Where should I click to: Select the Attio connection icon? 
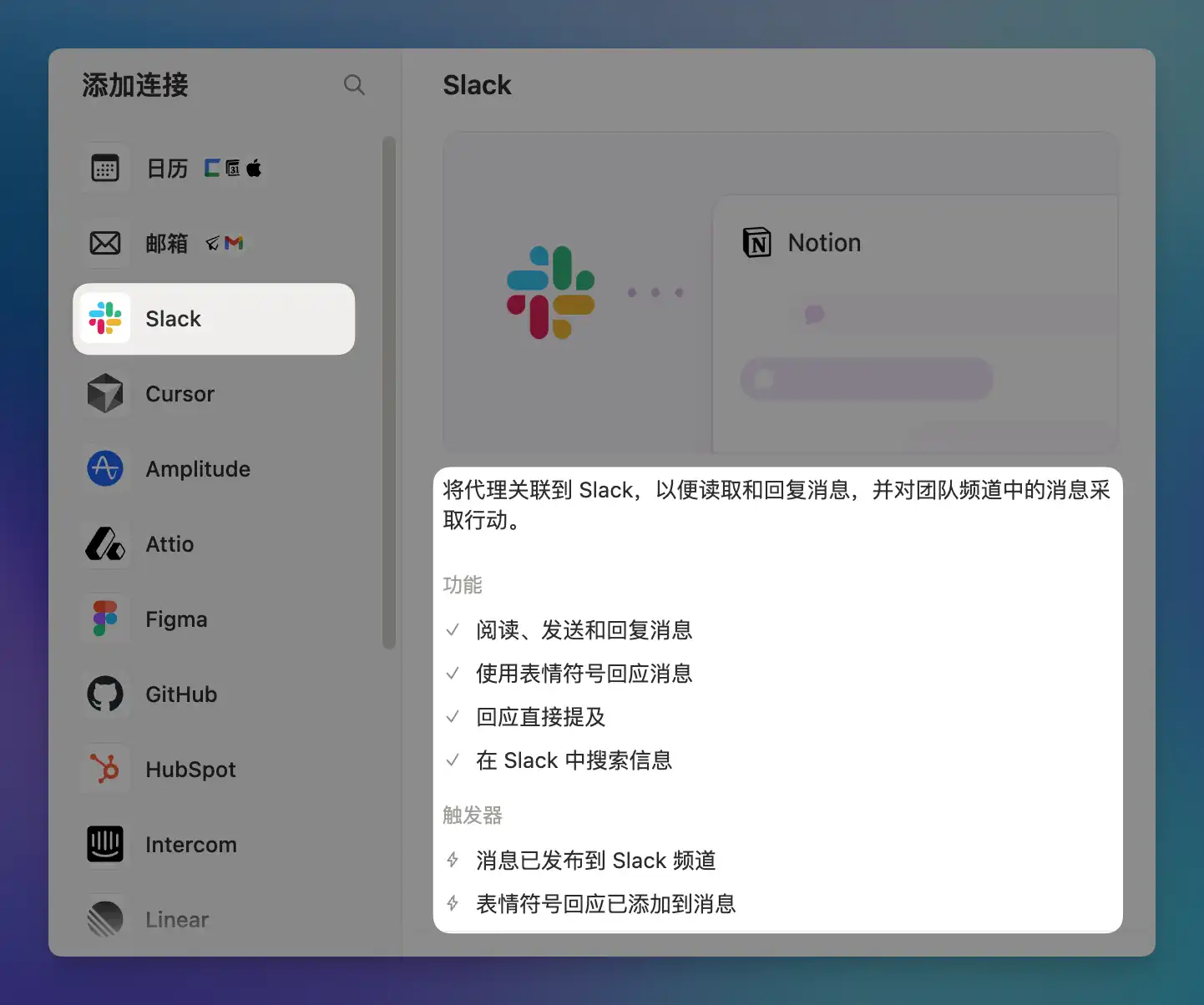[x=105, y=543]
